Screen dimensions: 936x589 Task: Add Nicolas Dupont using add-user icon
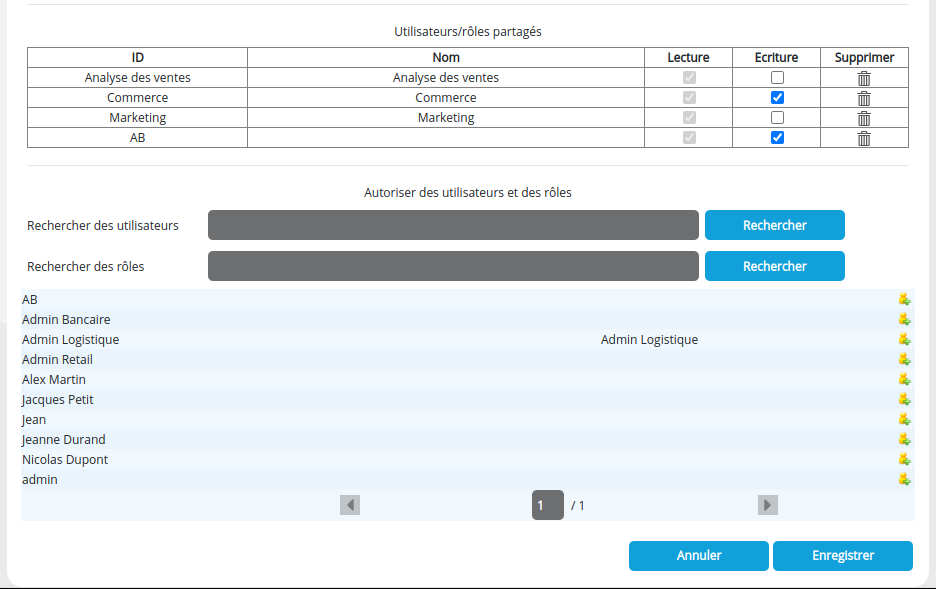tap(904, 460)
